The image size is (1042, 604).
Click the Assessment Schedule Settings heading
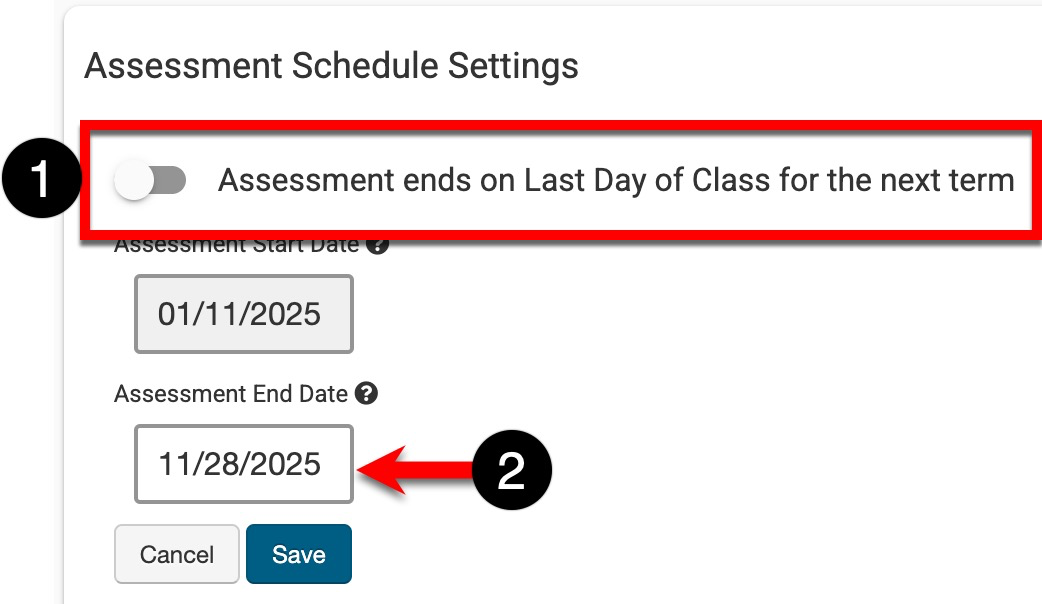pyautogui.click(x=331, y=66)
